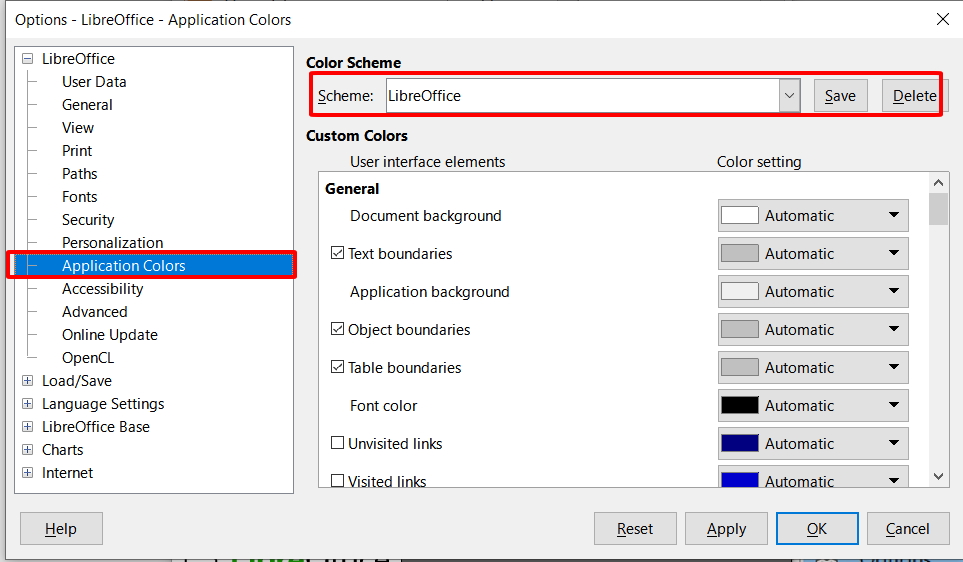
Task: Select OpenCL in the options tree
Action: click(88, 357)
